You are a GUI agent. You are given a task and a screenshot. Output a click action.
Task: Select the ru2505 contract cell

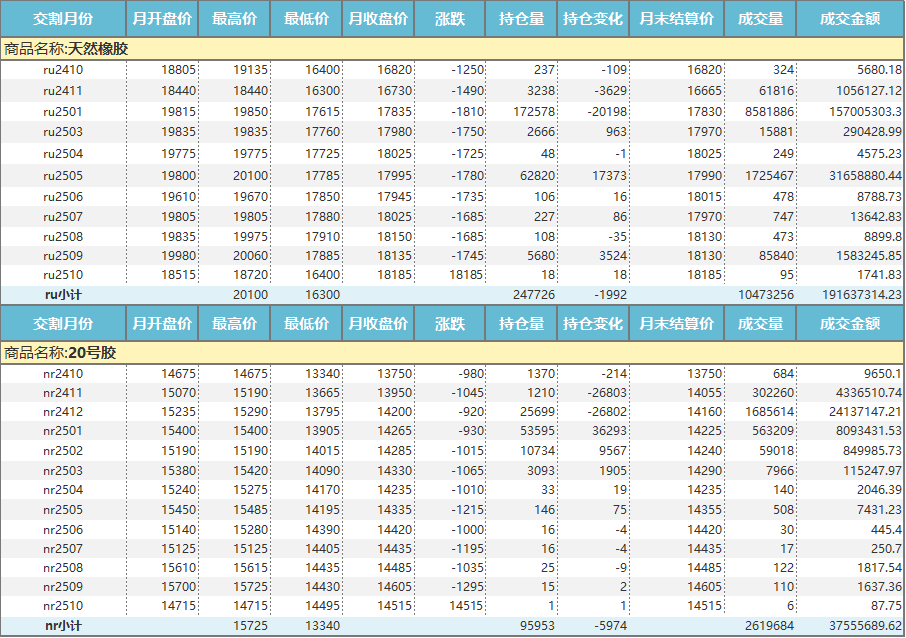(63, 176)
